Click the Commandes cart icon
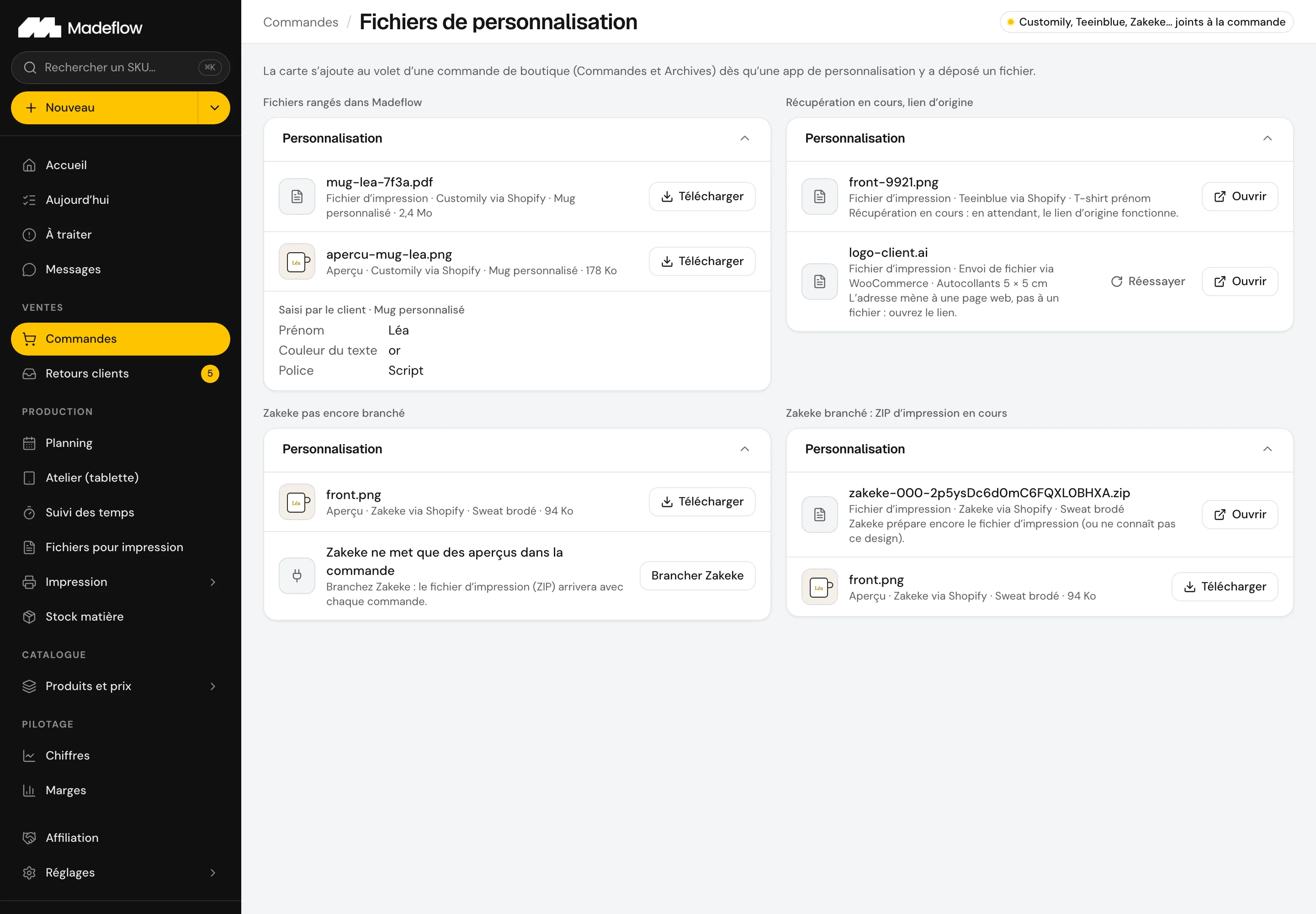 (x=29, y=339)
